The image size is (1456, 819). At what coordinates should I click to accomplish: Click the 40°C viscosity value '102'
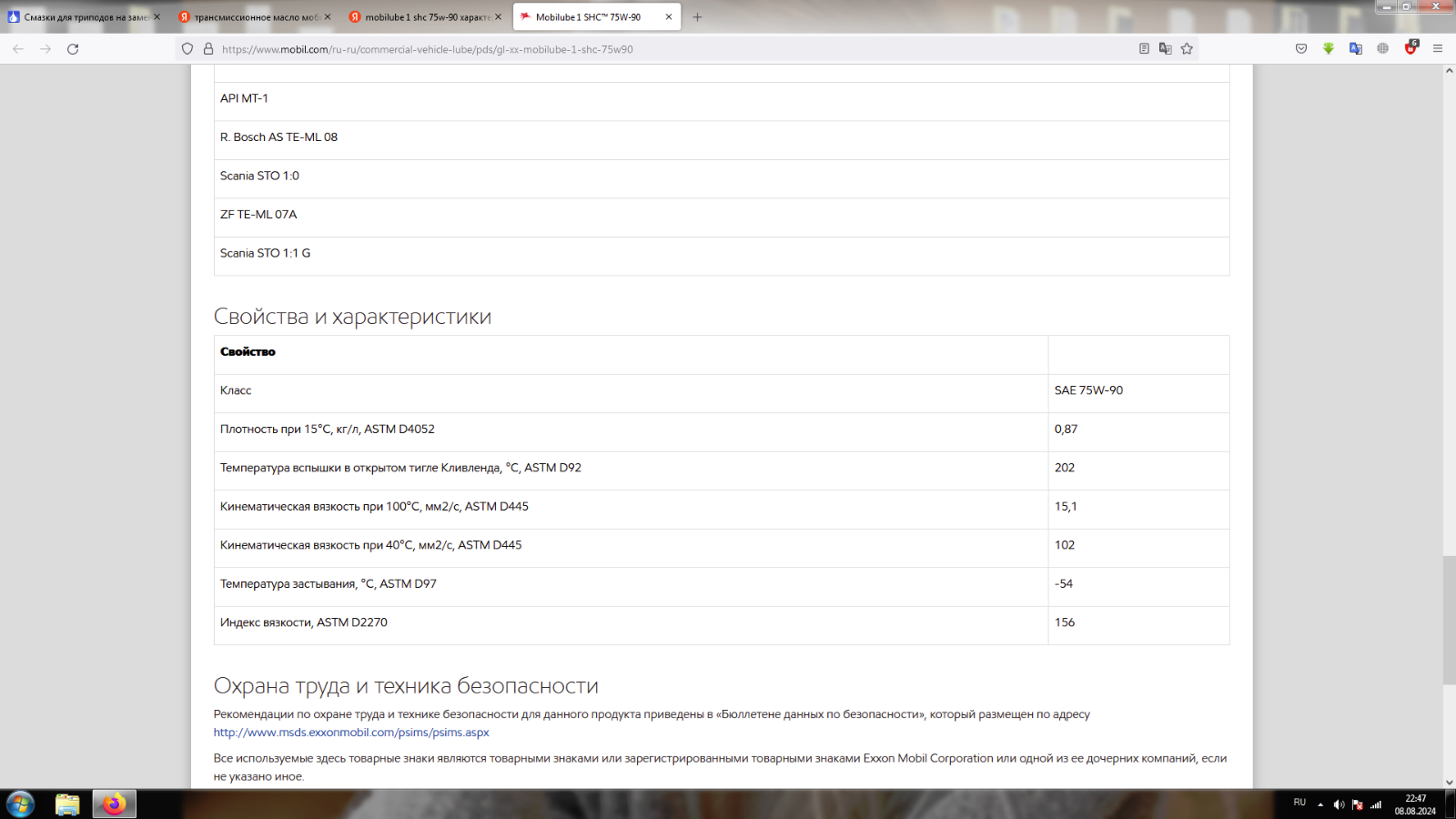(x=1065, y=545)
